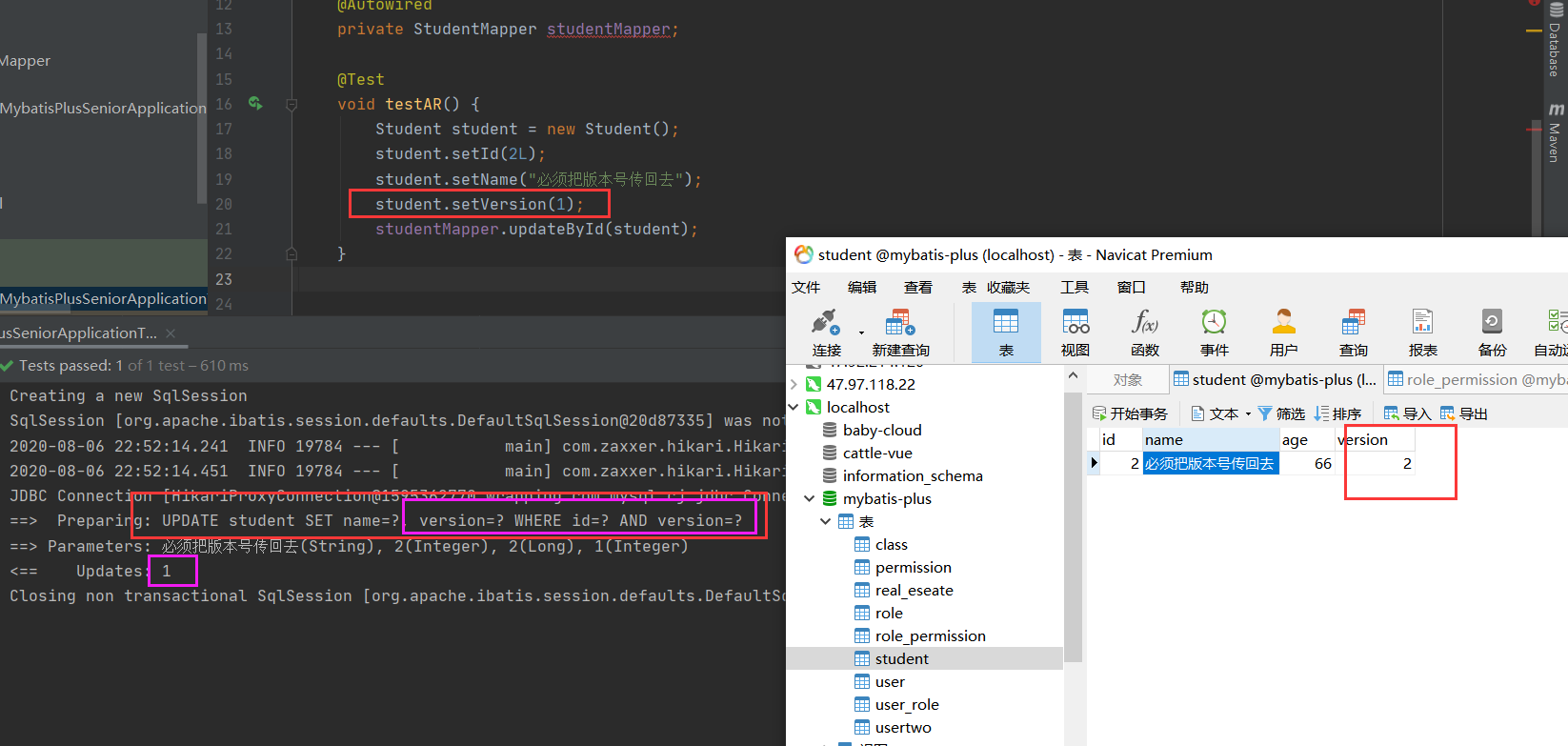The height and width of the screenshot is (746, 1568).
Task: Click the Function f(x) toolbar icon
Action: [x=1145, y=333]
